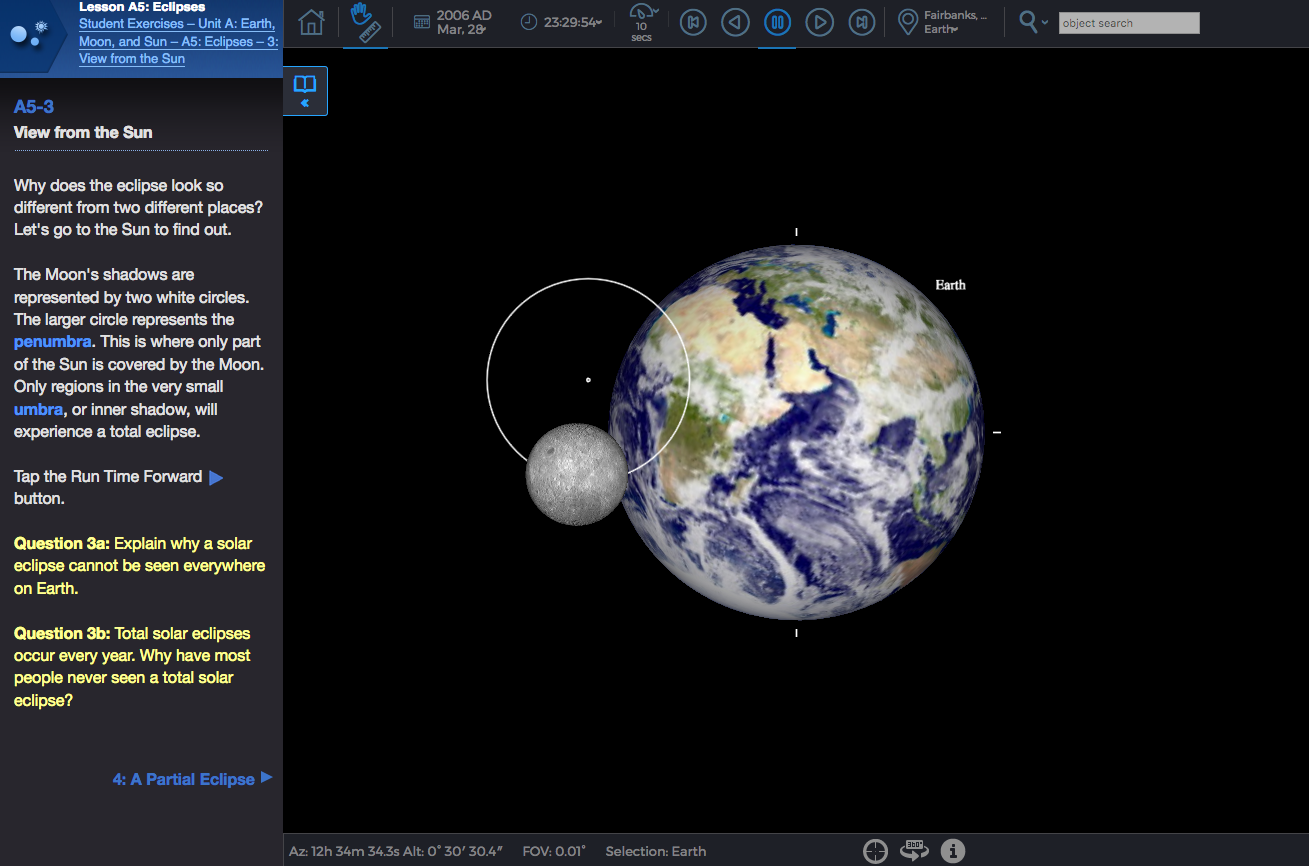Open the date picker showing 2006 AD
This screenshot has height=866, width=1309.
point(452,22)
